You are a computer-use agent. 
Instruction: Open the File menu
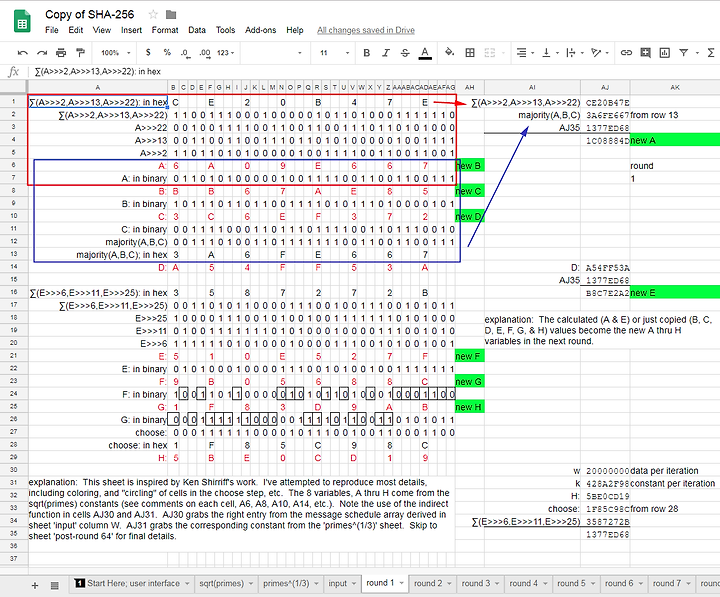(x=51, y=30)
